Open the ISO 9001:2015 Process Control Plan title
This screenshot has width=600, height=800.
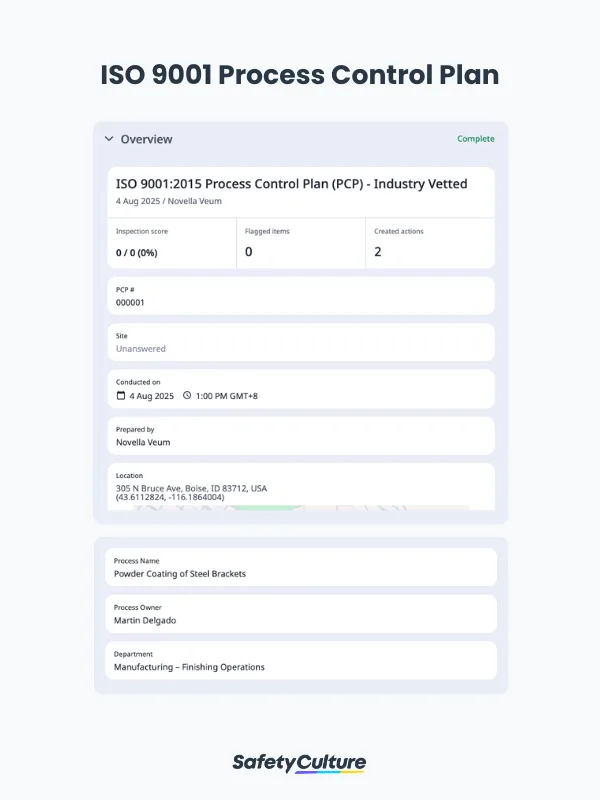coord(291,184)
